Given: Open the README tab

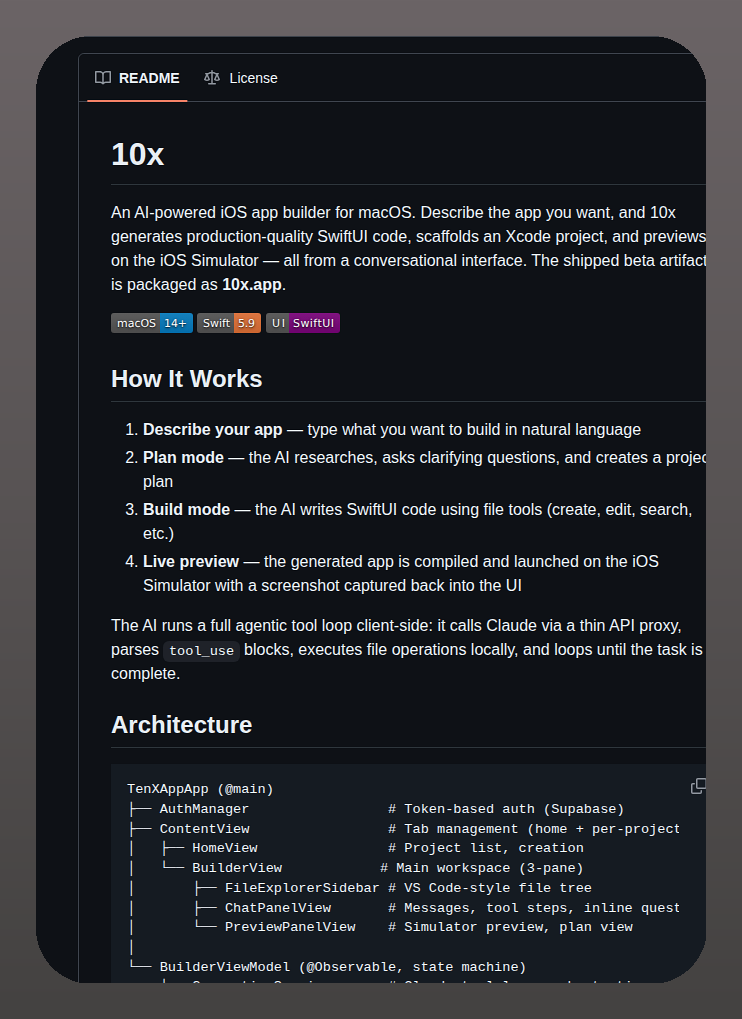Looking at the screenshot, I should click(137, 78).
